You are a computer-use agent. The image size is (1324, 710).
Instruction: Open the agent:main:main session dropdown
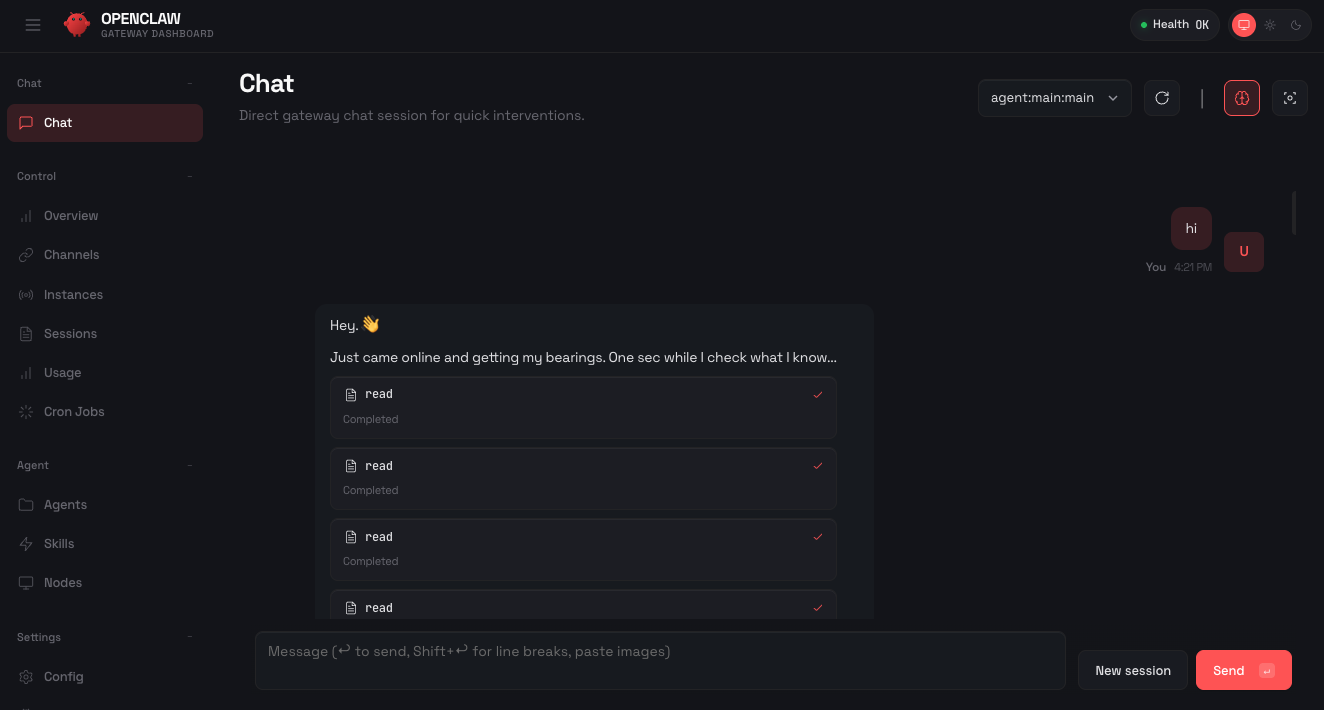1054,98
